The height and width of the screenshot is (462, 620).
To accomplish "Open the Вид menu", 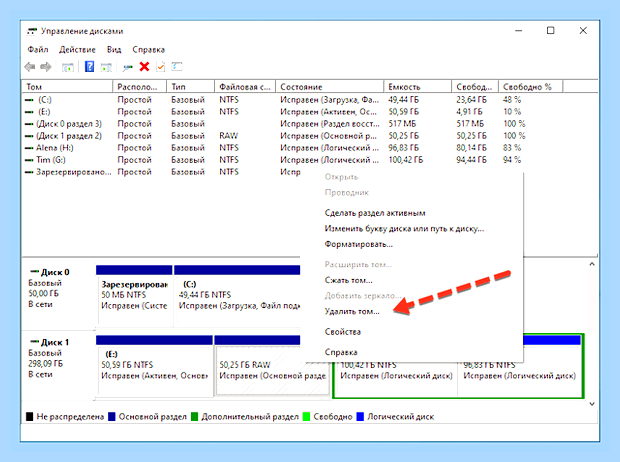I will pyautogui.click(x=114, y=50).
